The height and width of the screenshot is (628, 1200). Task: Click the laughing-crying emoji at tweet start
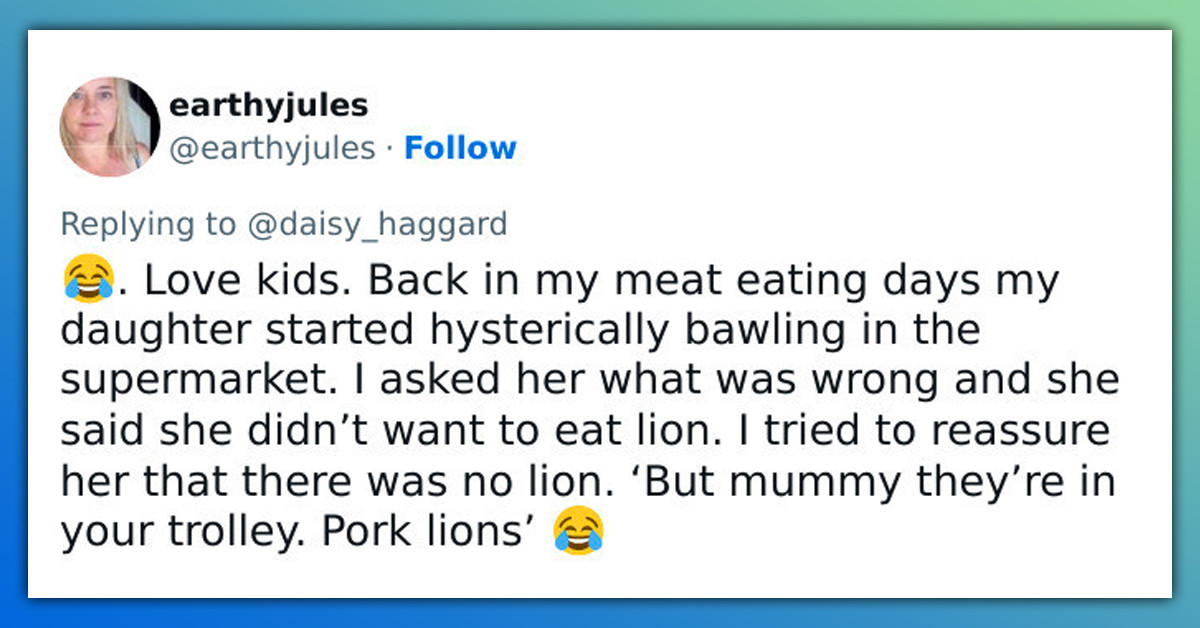pyautogui.click(x=92, y=279)
